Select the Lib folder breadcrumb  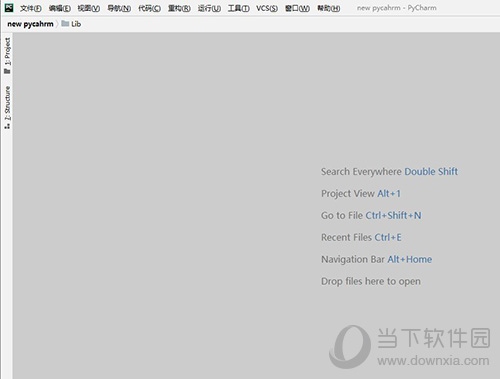71,24
